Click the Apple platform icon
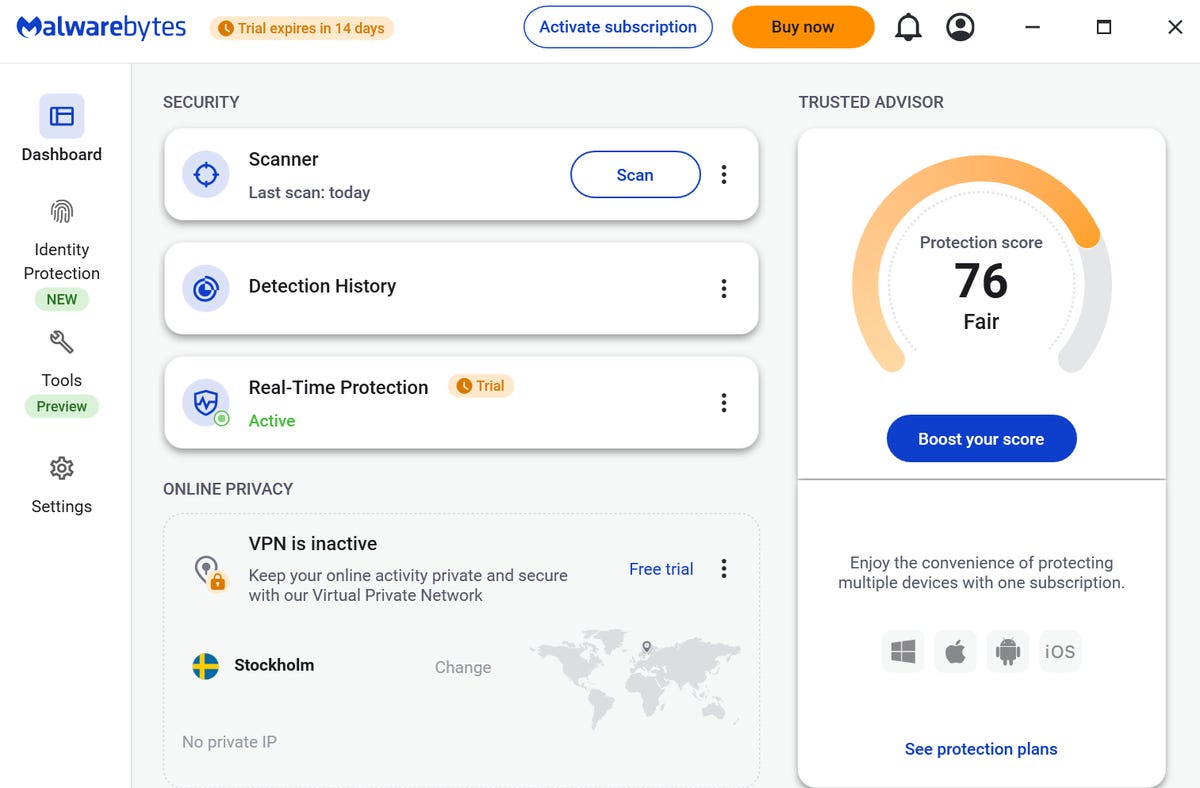 [x=955, y=652]
